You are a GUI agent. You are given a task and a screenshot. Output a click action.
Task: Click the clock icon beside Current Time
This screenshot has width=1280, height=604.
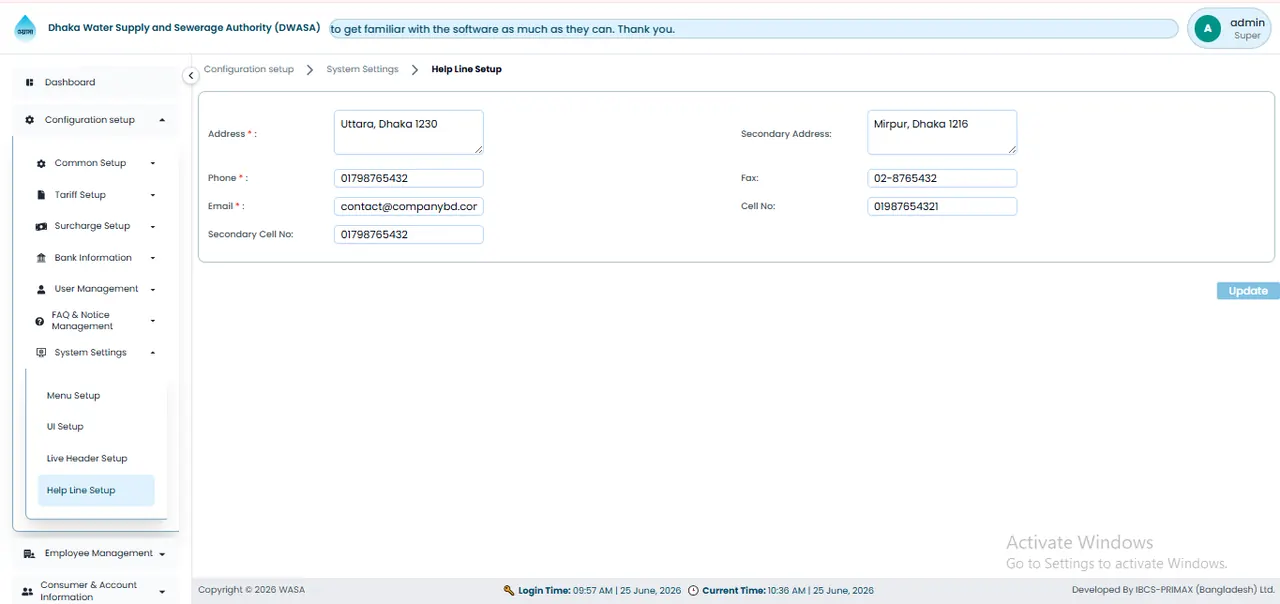point(693,590)
